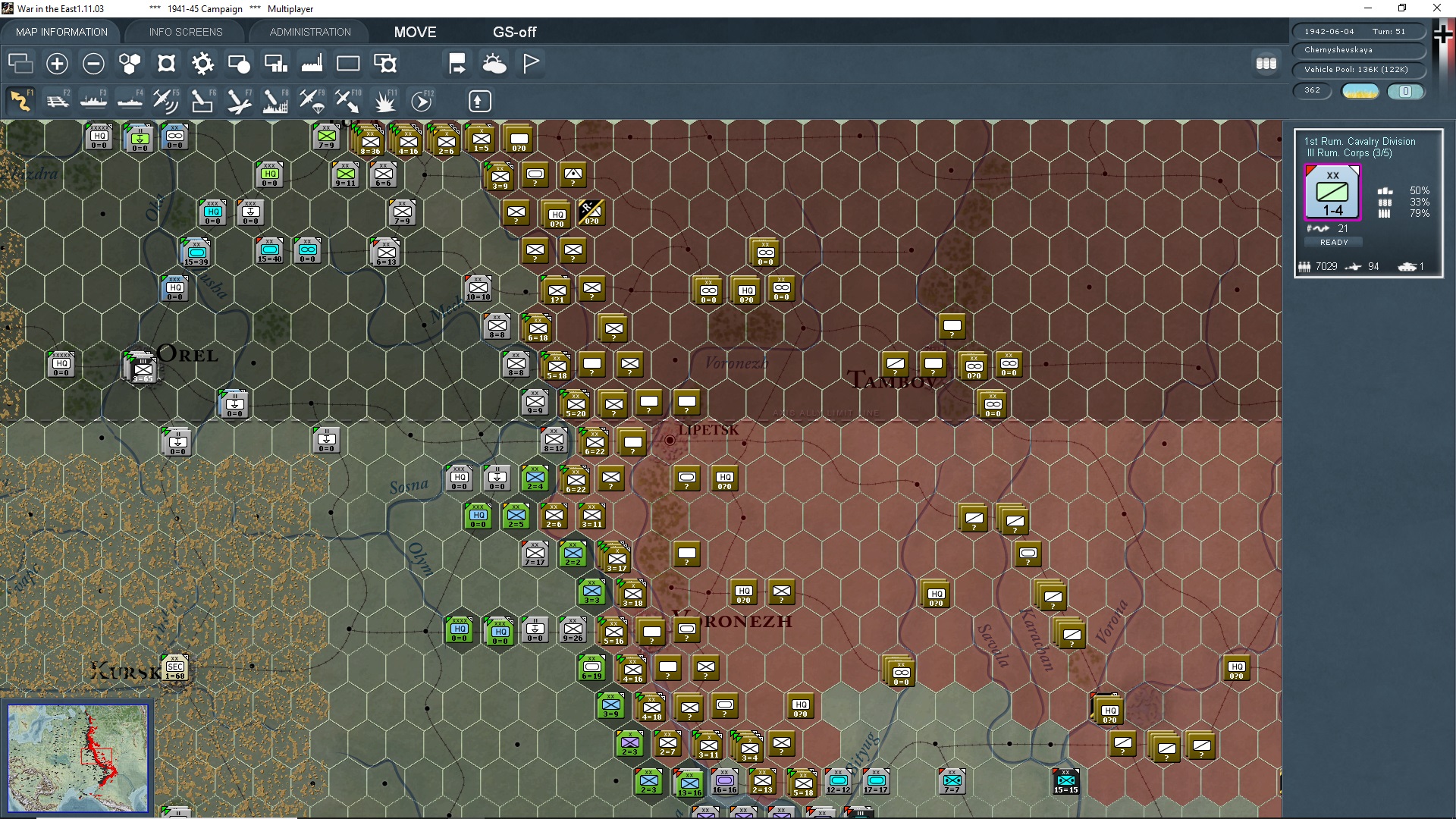Select the 15=15 dark unit counter
The image size is (1456, 819).
pos(1065,781)
